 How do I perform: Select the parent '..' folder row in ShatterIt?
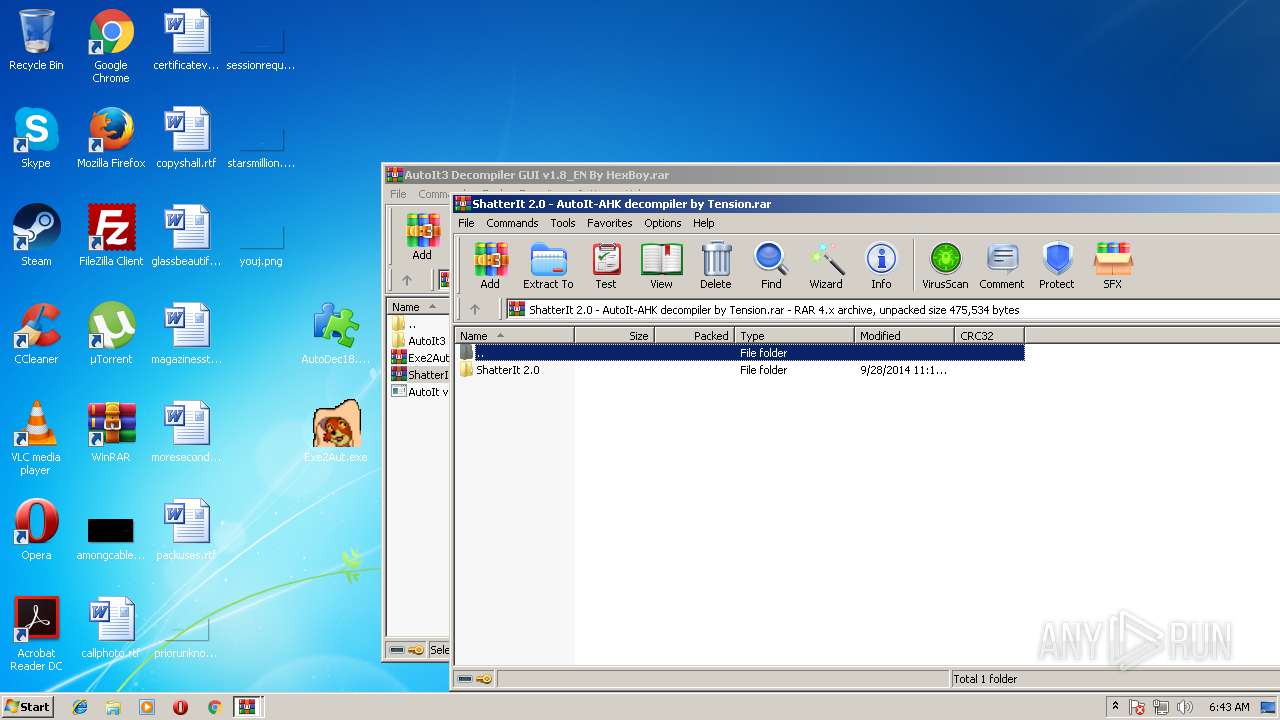coord(740,353)
